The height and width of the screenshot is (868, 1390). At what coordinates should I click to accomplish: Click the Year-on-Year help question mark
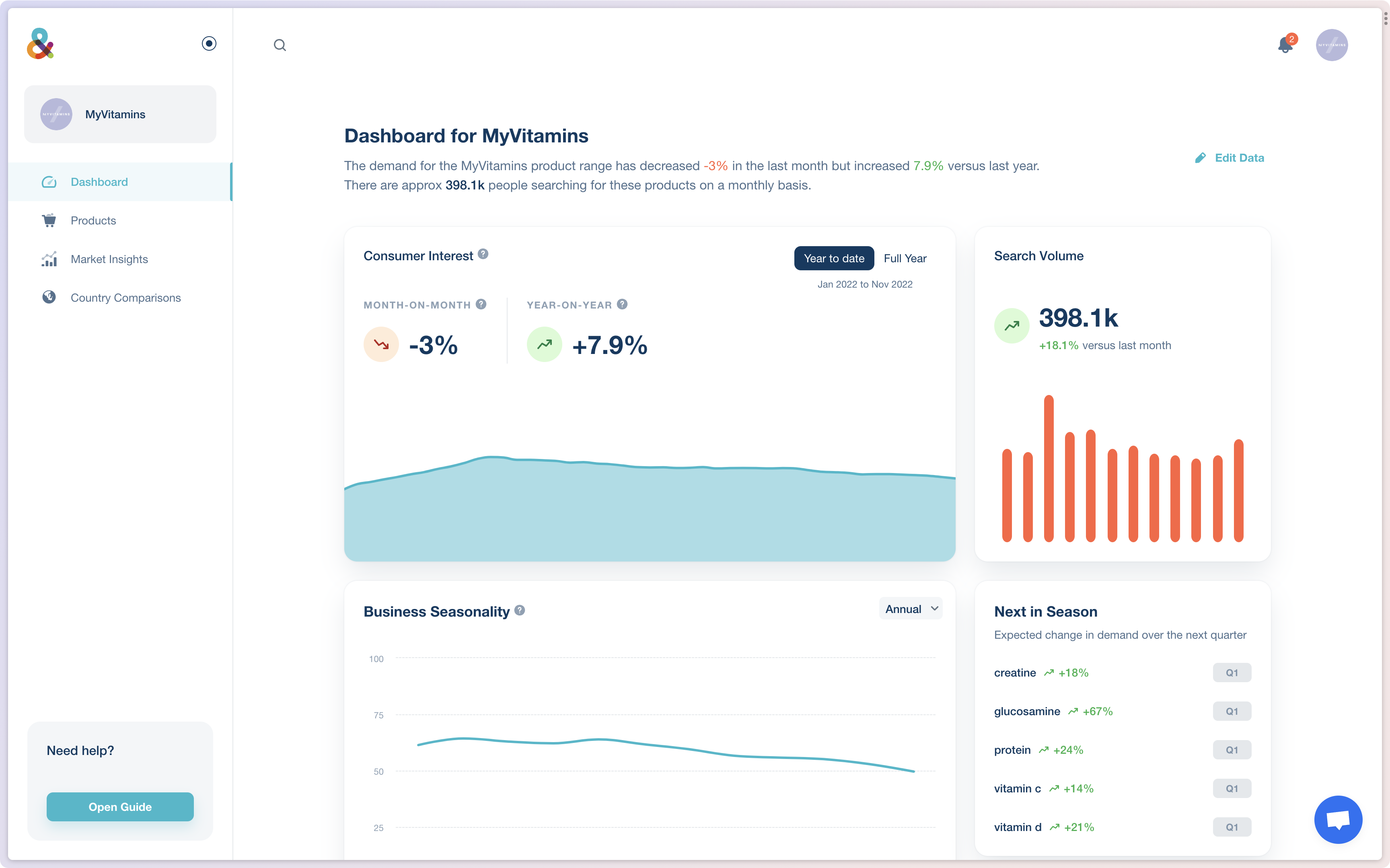pos(622,304)
